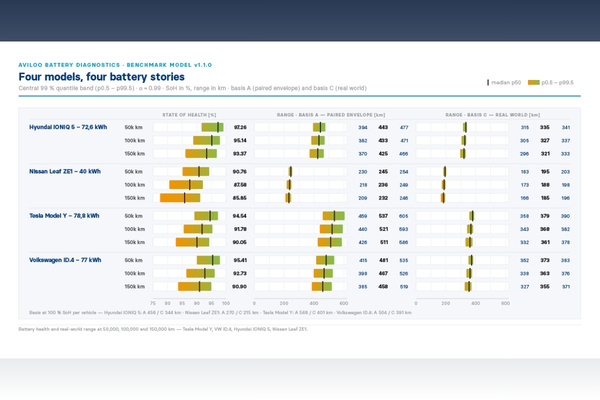Click the SoH value 93.37
The image size is (600, 400).
(x=240, y=154)
